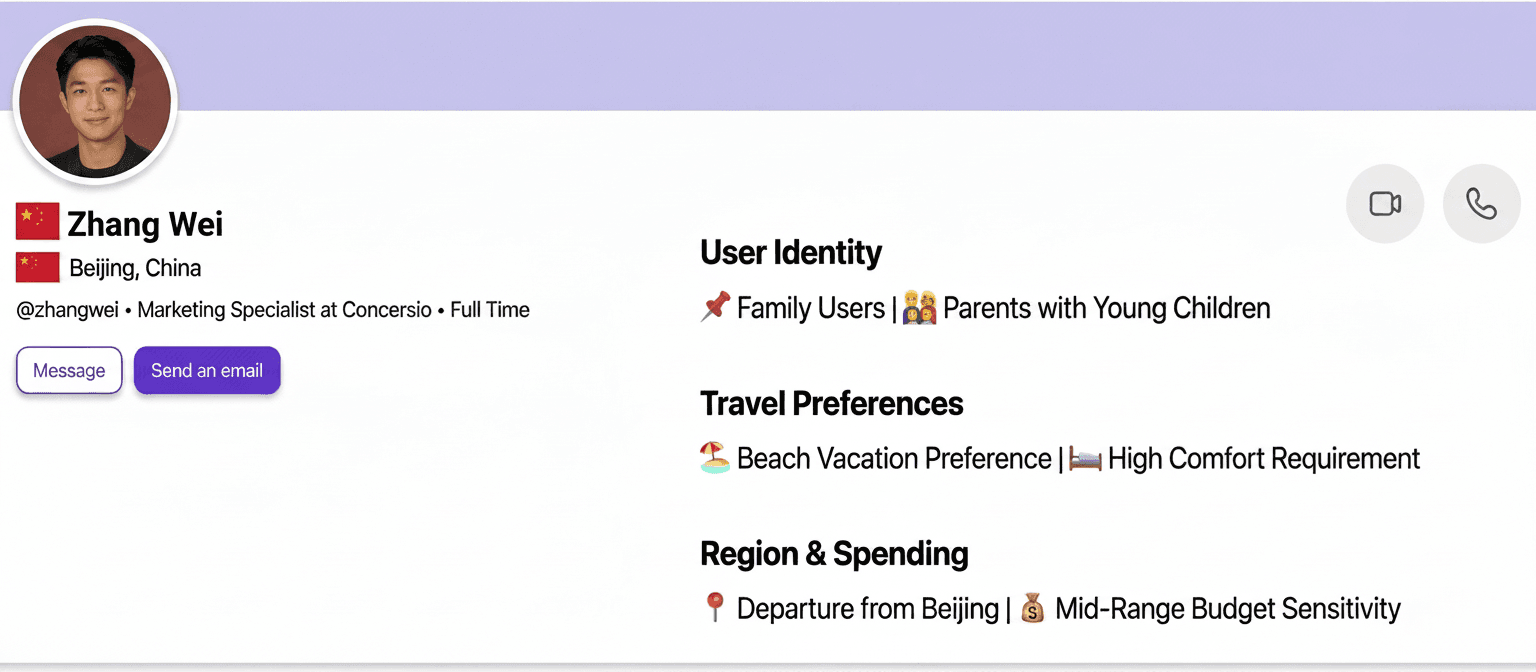Click the User Identity heading
The image size is (1536, 672).
click(x=791, y=252)
